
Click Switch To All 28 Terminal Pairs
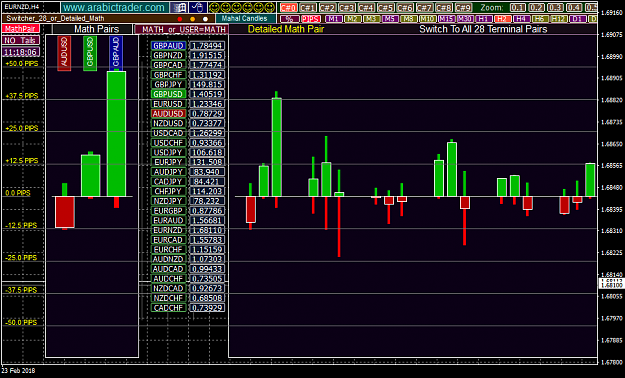click(483, 29)
